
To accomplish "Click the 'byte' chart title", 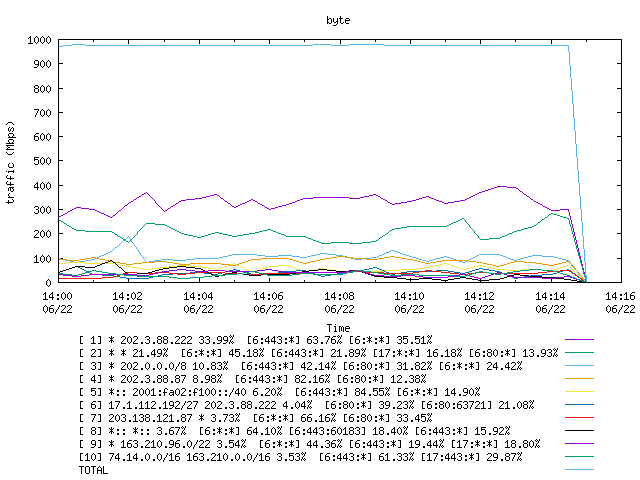I will point(338,20).
